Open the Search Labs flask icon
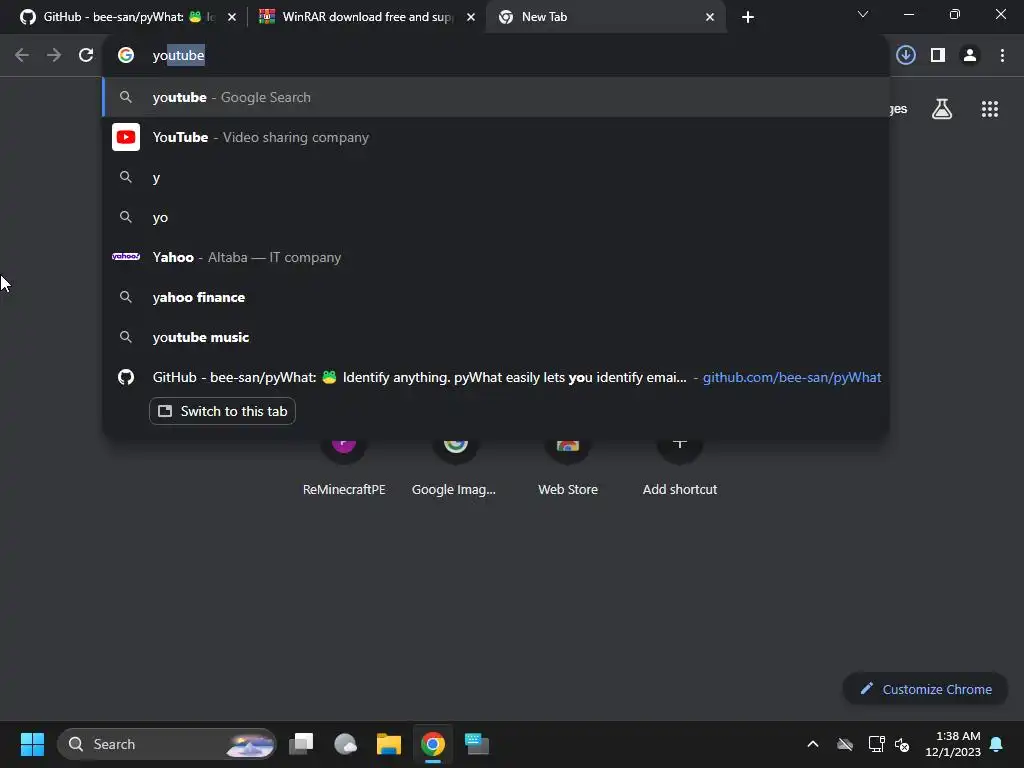Image resolution: width=1024 pixels, height=768 pixels. coord(941,109)
